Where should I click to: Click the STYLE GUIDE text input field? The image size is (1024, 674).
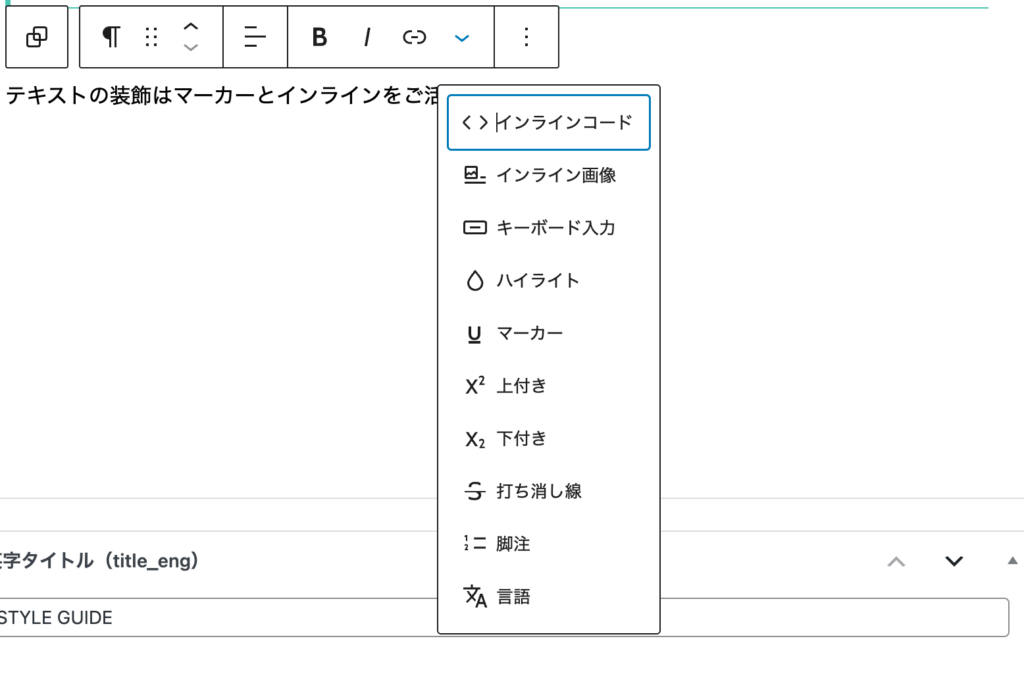(x=200, y=618)
